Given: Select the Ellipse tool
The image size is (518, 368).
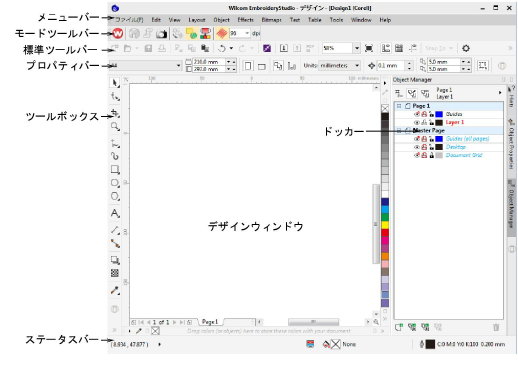Looking at the screenshot, I should (x=115, y=183).
